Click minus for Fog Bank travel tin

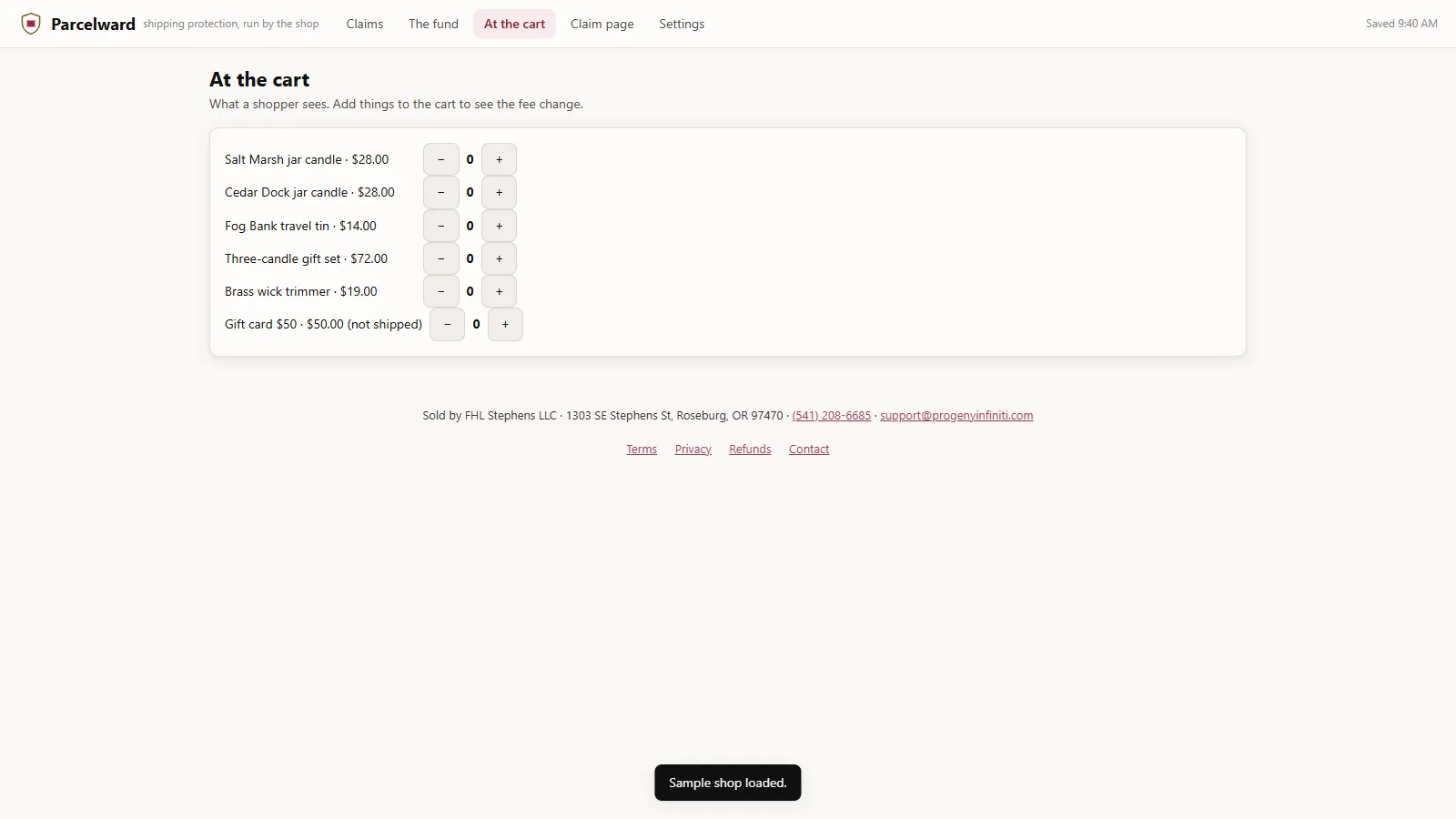(441, 226)
